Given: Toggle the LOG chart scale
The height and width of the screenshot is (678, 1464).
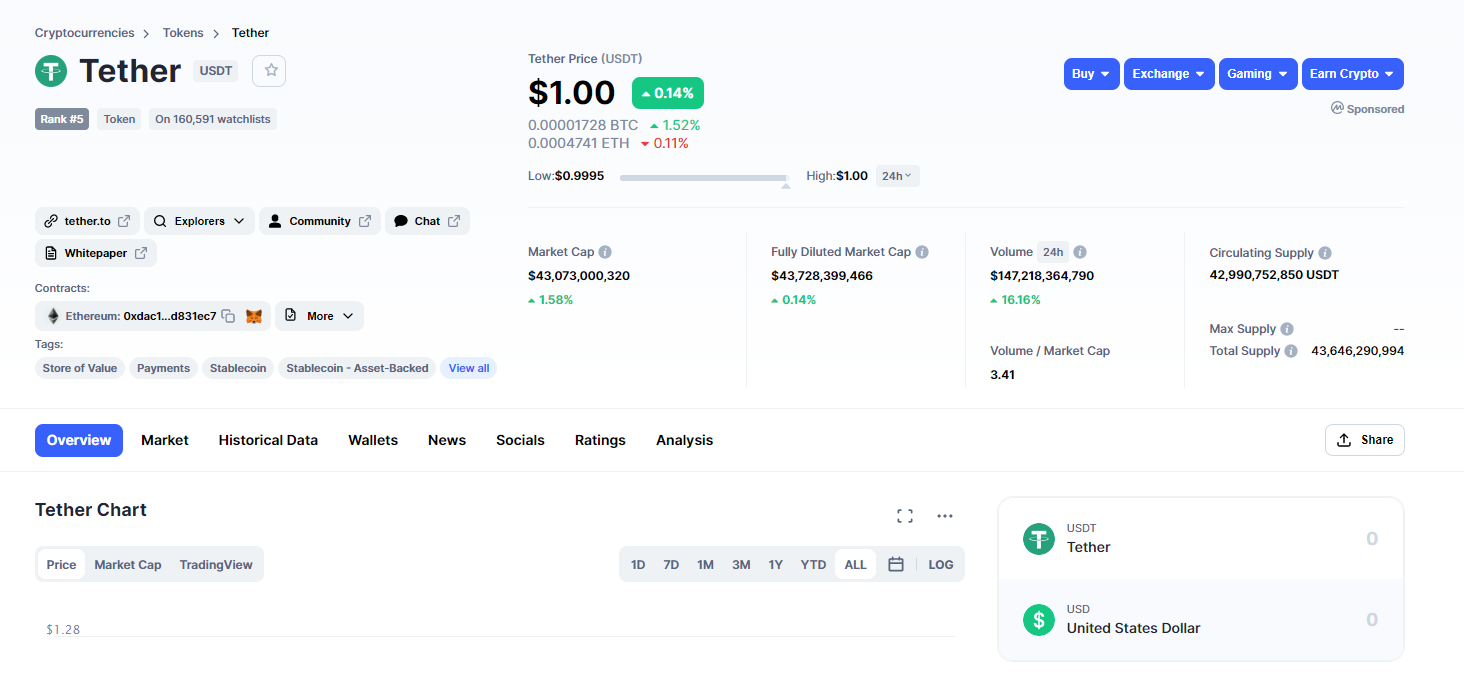Looking at the screenshot, I should click(x=941, y=564).
